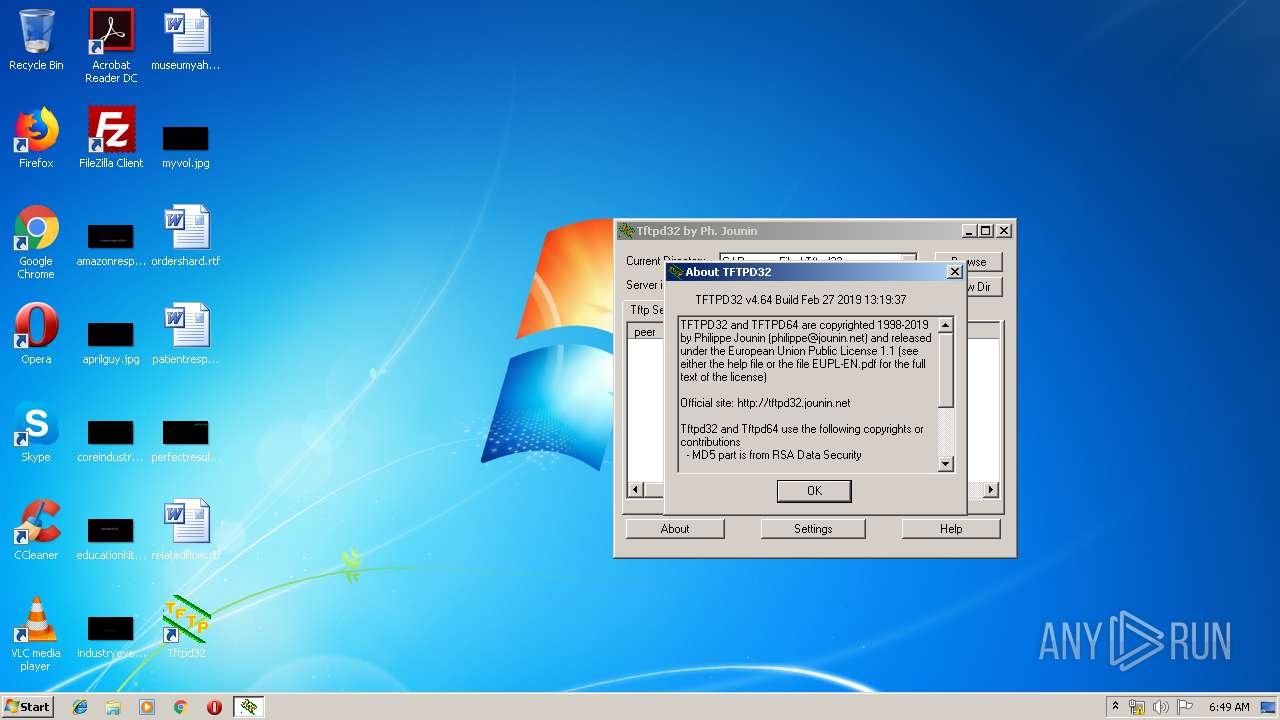The height and width of the screenshot is (720, 1280).
Task: Show hidden system tray icons
Action: 1115,707
